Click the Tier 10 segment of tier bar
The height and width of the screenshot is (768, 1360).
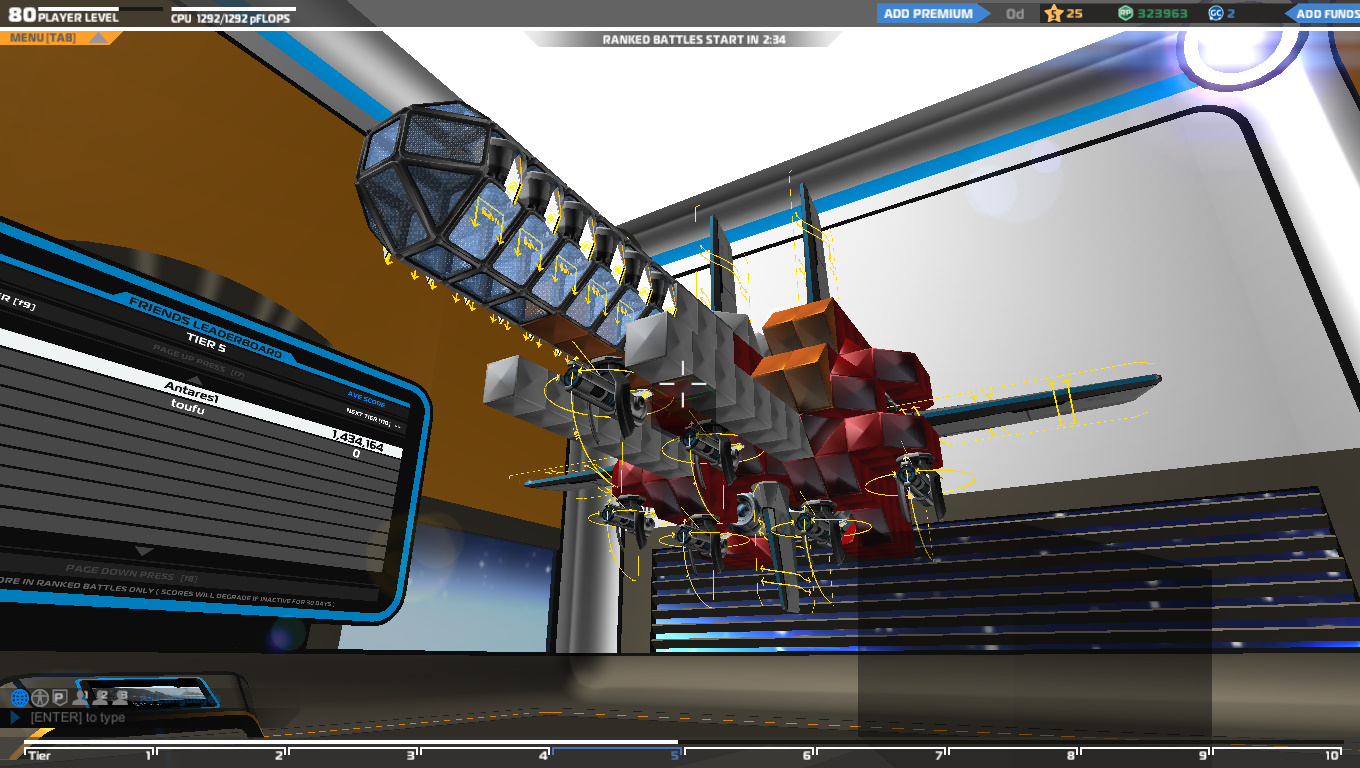pos(1277,751)
